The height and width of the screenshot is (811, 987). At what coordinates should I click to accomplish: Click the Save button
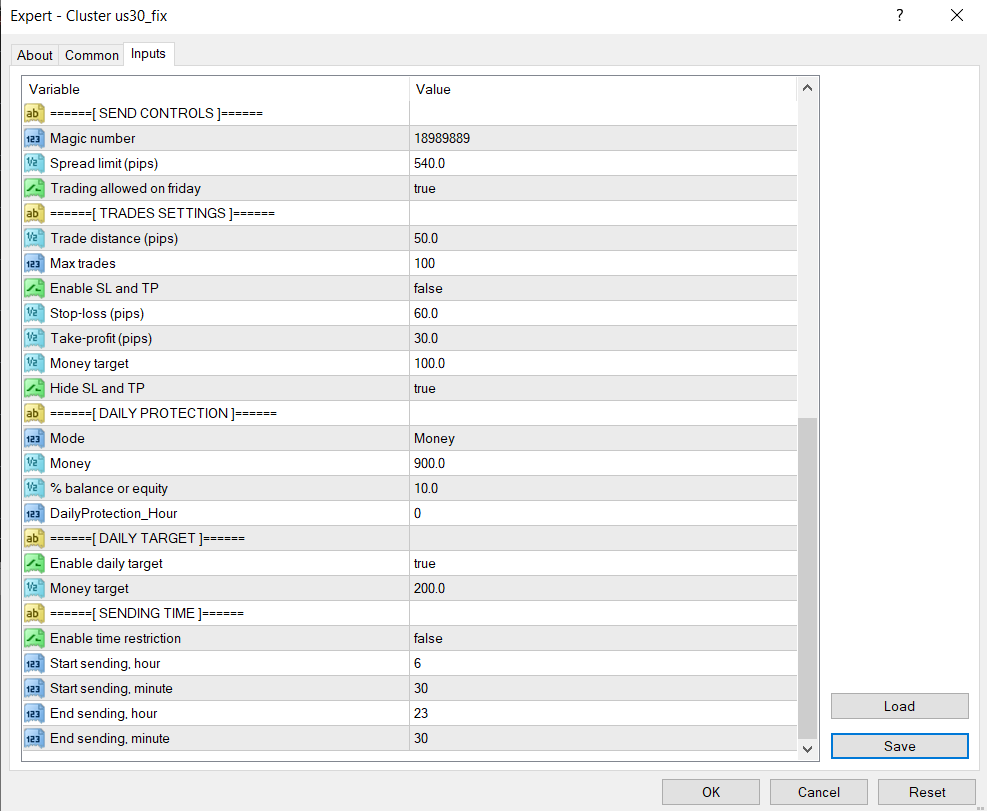point(899,746)
